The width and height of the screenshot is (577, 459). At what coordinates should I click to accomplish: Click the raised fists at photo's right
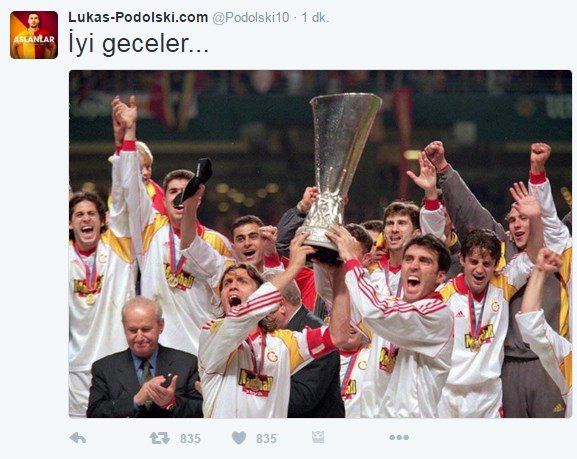(540, 156)
